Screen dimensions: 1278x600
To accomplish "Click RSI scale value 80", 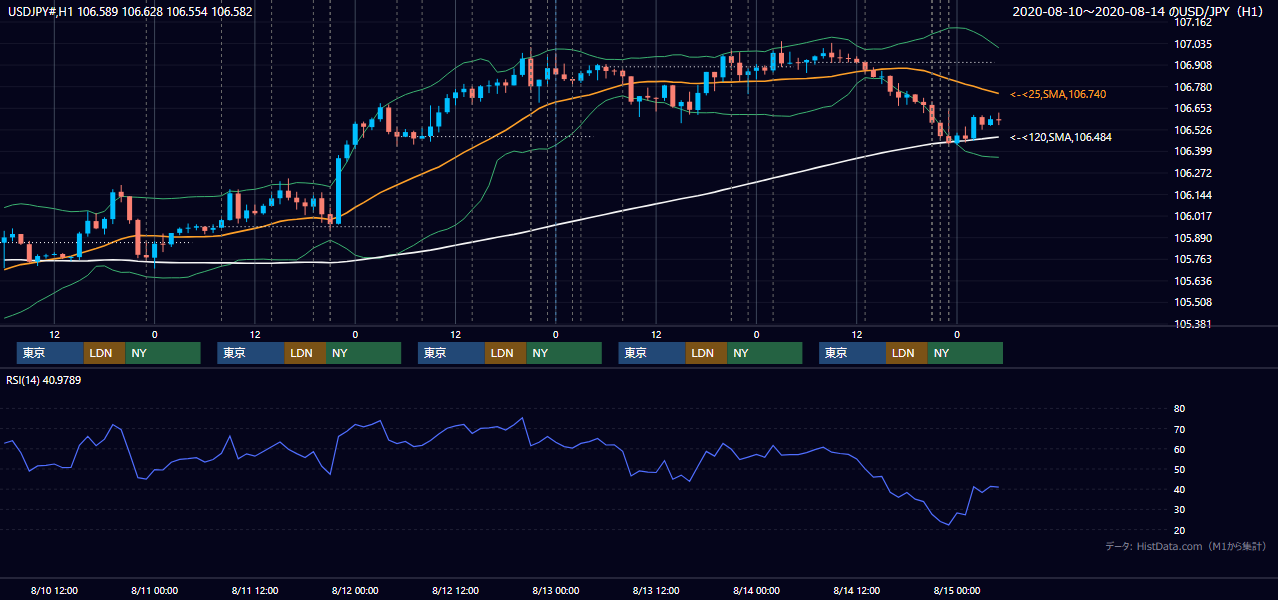I will (x=1179, y=409).
